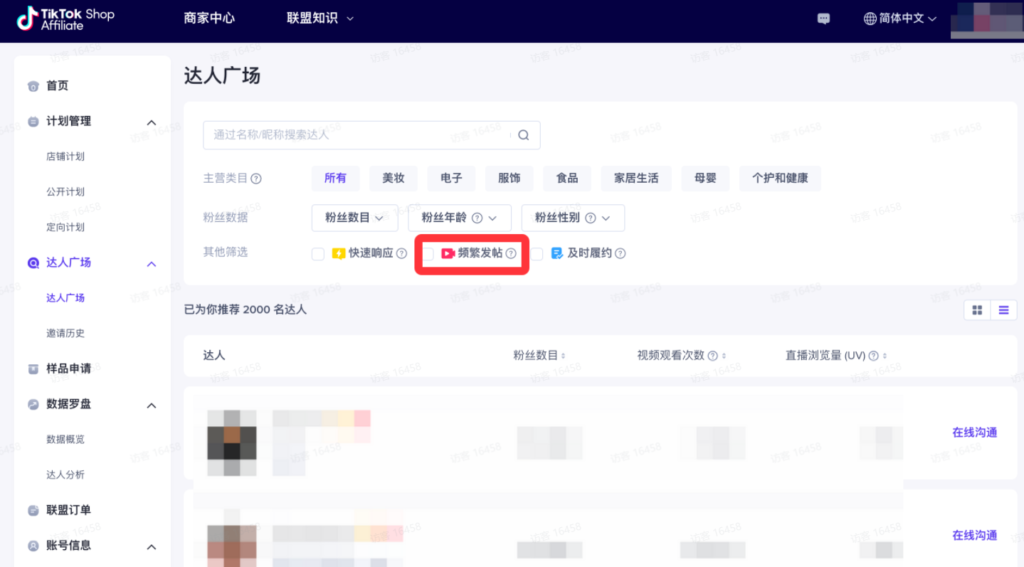Viewport: 1024px width, 567px height.
Task: Click the 达人广场 sidebar section icon
Action: [x=33, y=263]
